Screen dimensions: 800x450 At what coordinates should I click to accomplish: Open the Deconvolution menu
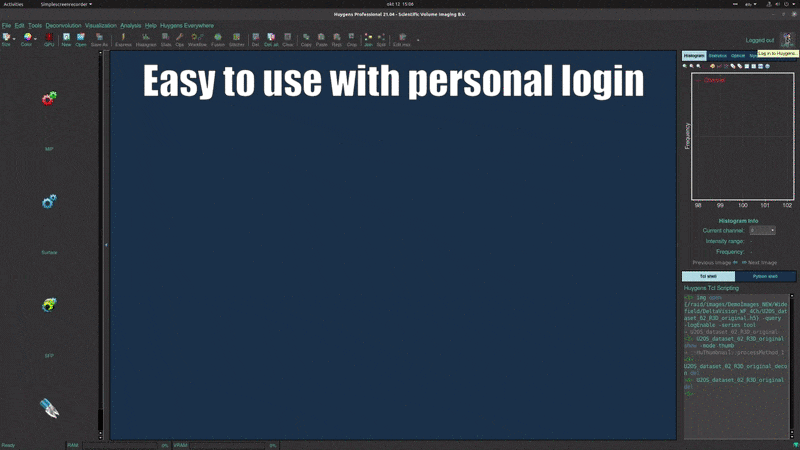pos(63,25)
